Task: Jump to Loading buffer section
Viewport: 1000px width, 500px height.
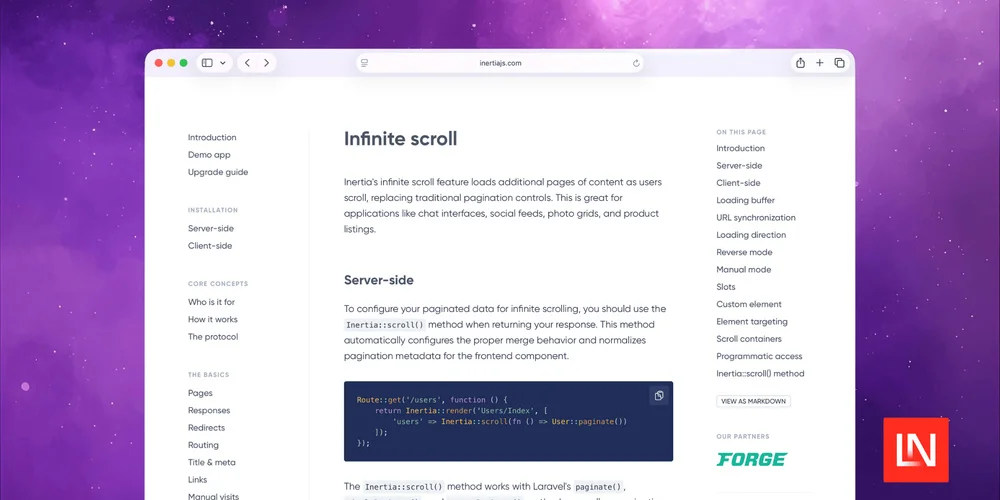Action: pos(746,200)
